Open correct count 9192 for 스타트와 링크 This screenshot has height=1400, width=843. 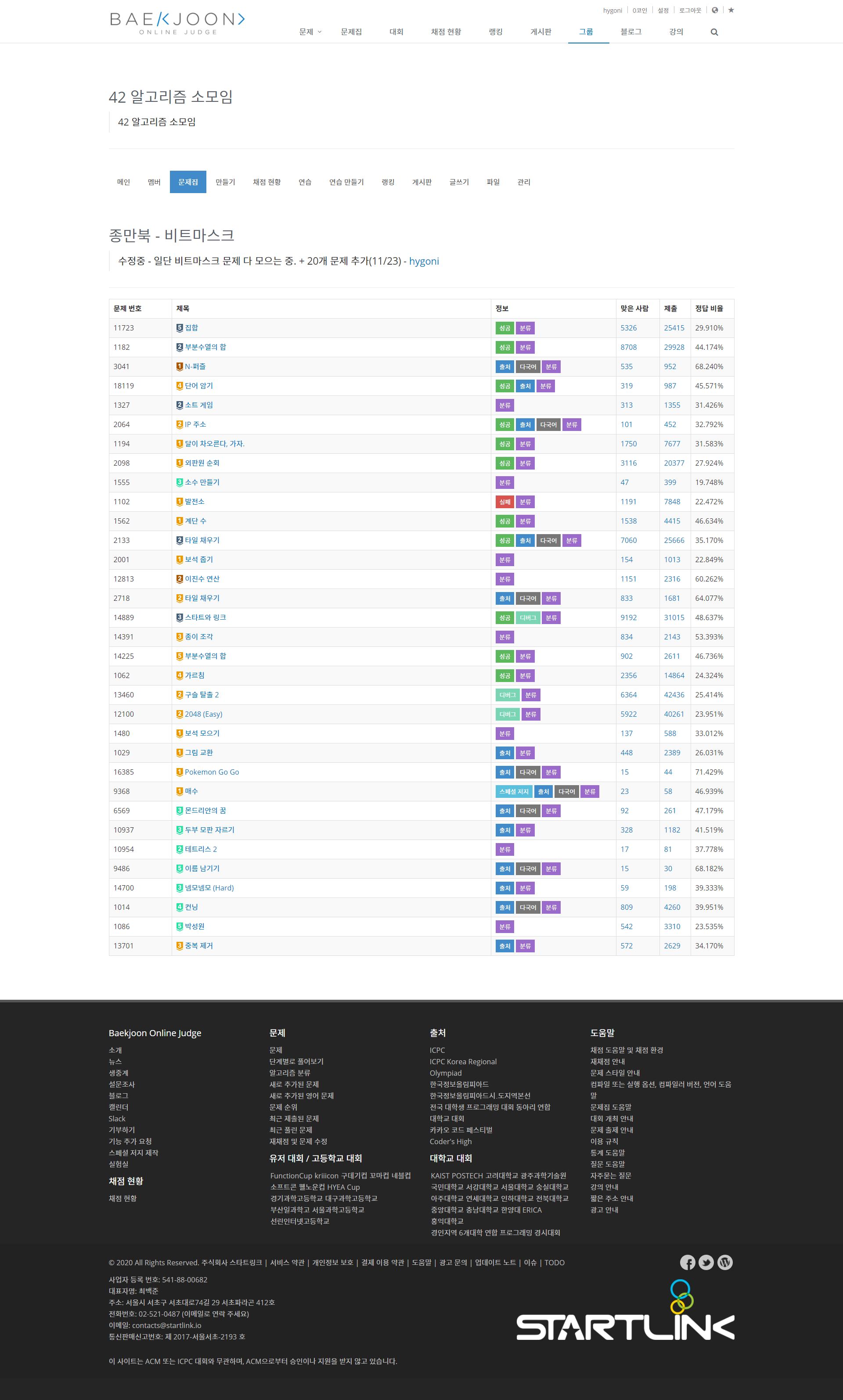click(628, 617)
